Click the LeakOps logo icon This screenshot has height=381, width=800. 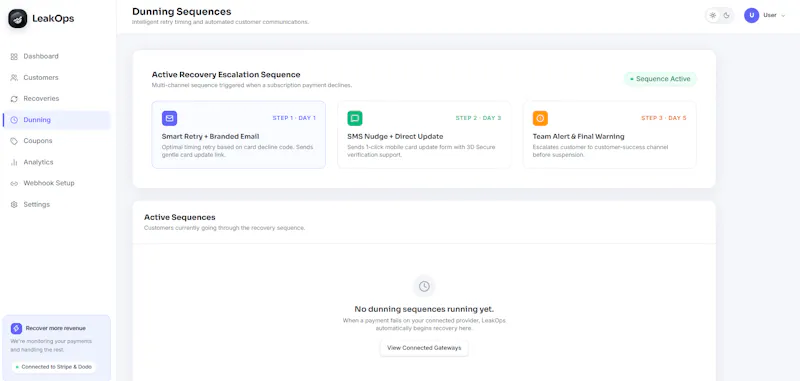tap(17, 18)
